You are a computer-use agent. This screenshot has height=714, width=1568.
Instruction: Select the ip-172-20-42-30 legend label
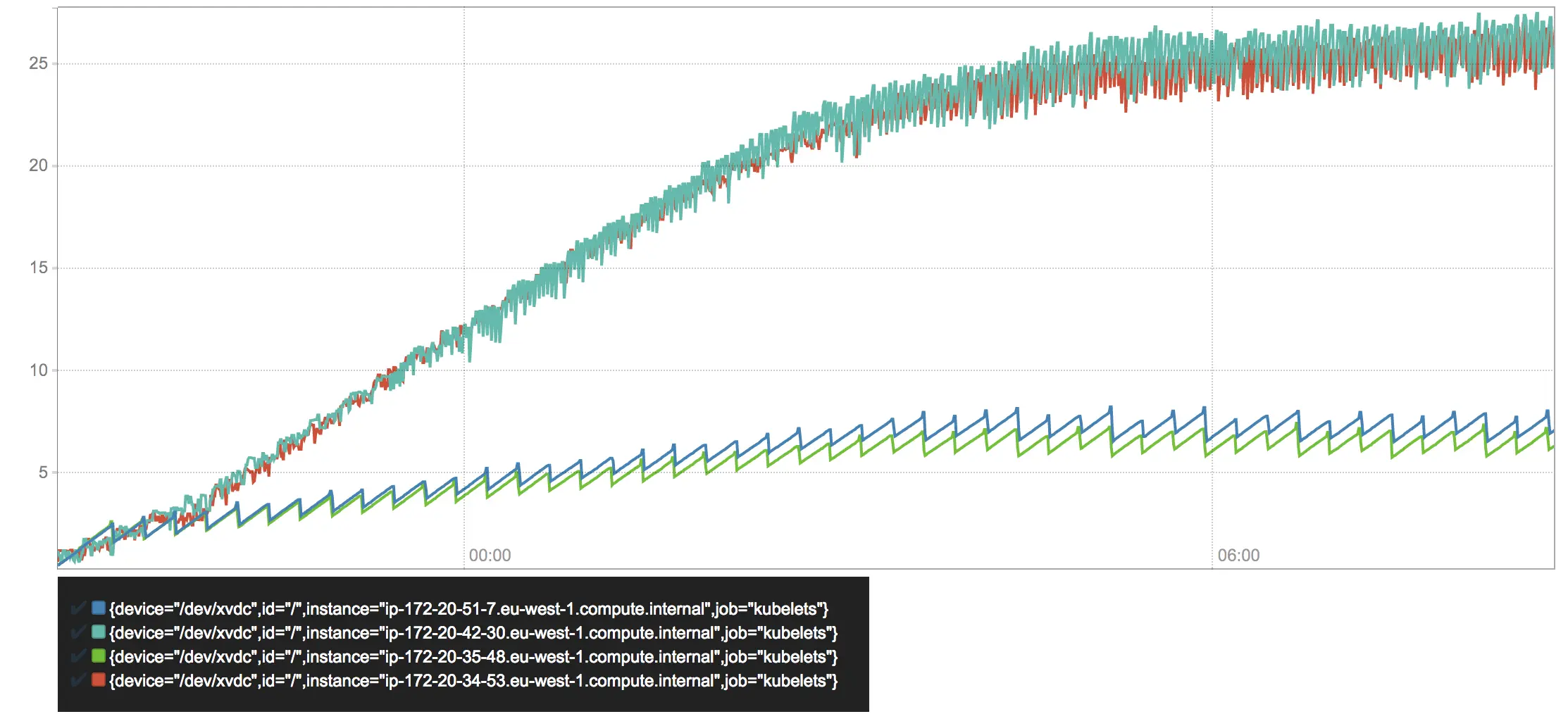pyautogui.click(x=472, y=633)
